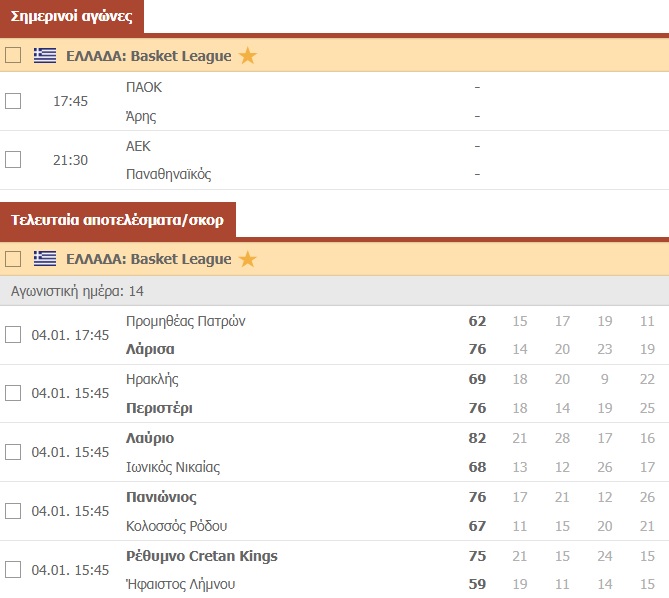Click date 04.01. 15:45 of Ηρακλής match
The image size is (669, 598).
click(70, 393)
